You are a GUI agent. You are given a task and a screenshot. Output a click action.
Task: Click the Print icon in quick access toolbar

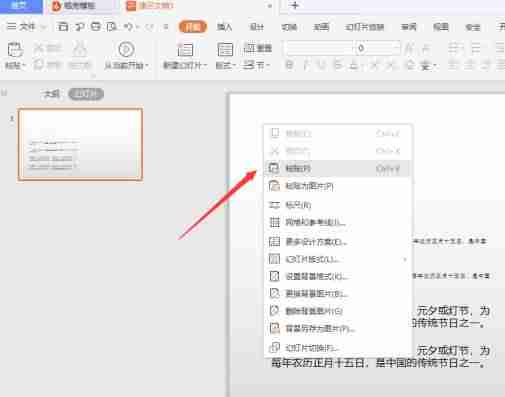(96, 26)
